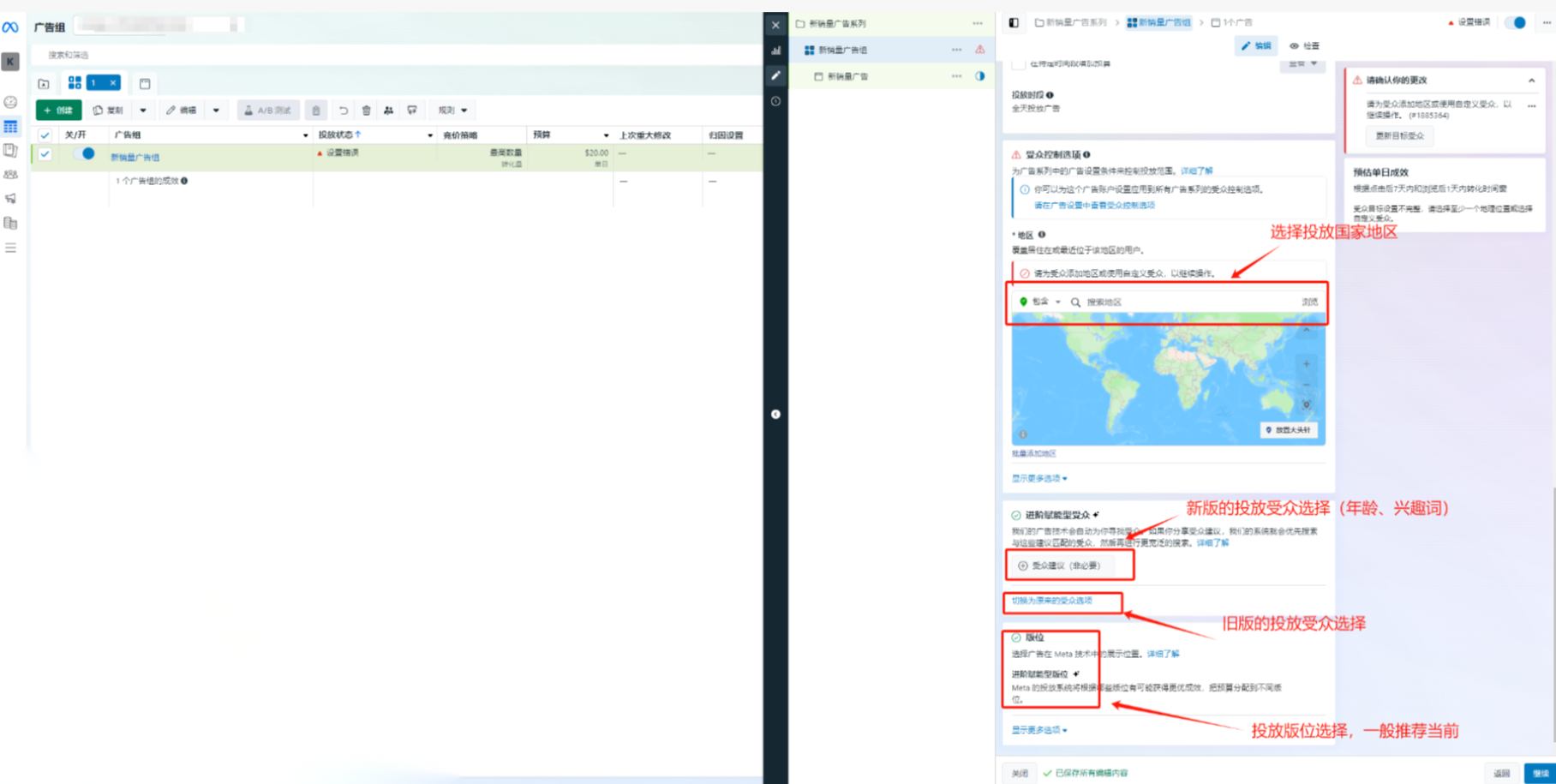The image size is (1556, 784).
Task: Toggle the editor sidebar panel icon
Action: [1014, 23]
